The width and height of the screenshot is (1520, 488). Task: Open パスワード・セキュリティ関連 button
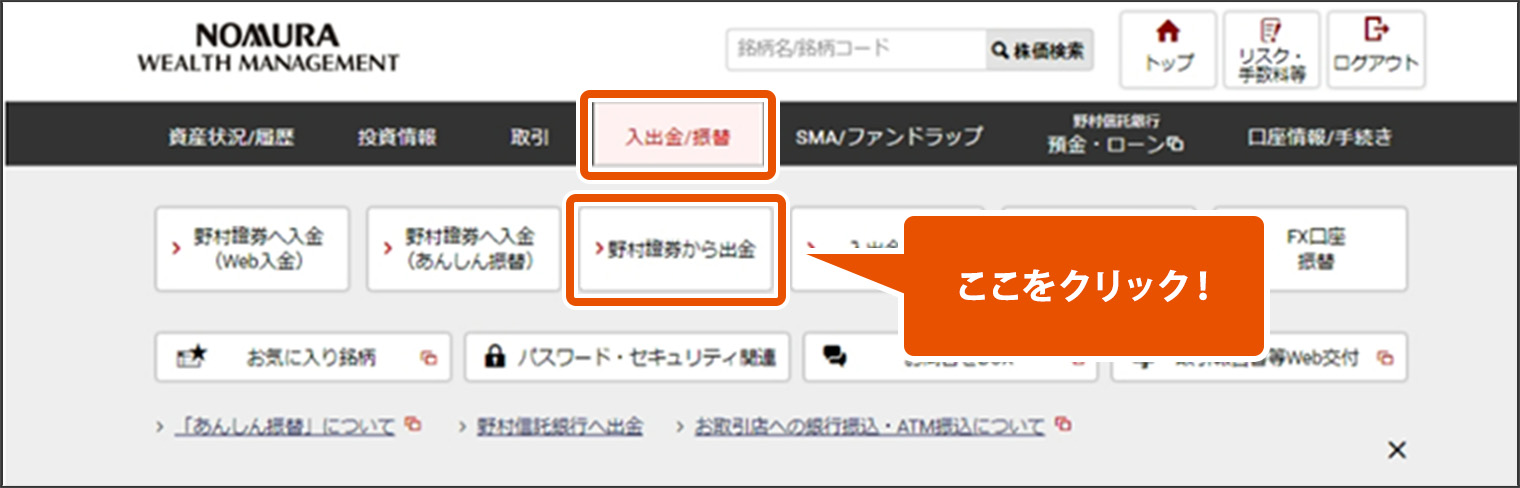tap(627, 357)
